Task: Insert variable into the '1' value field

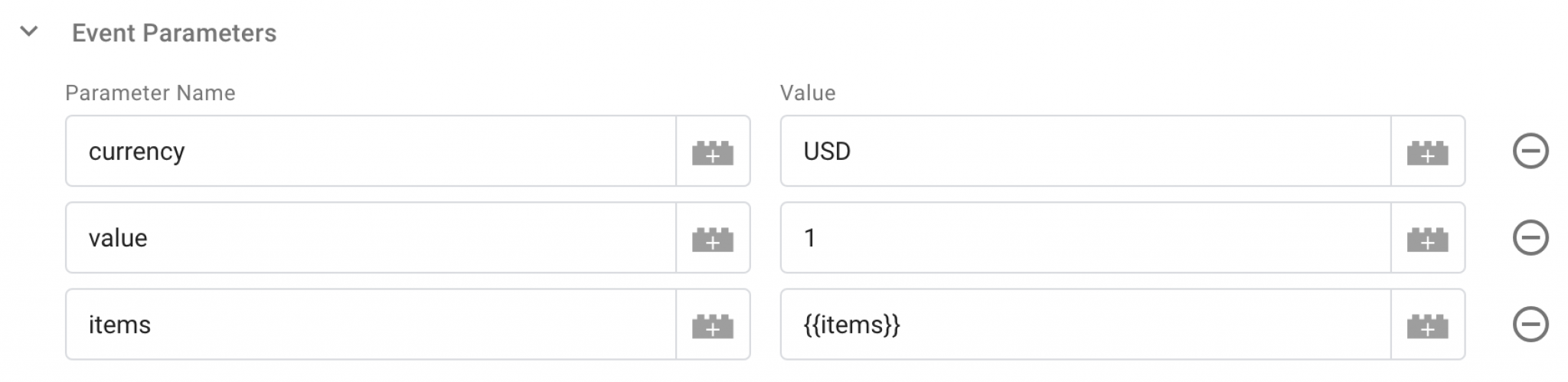Action: (x=1427, y=238)
